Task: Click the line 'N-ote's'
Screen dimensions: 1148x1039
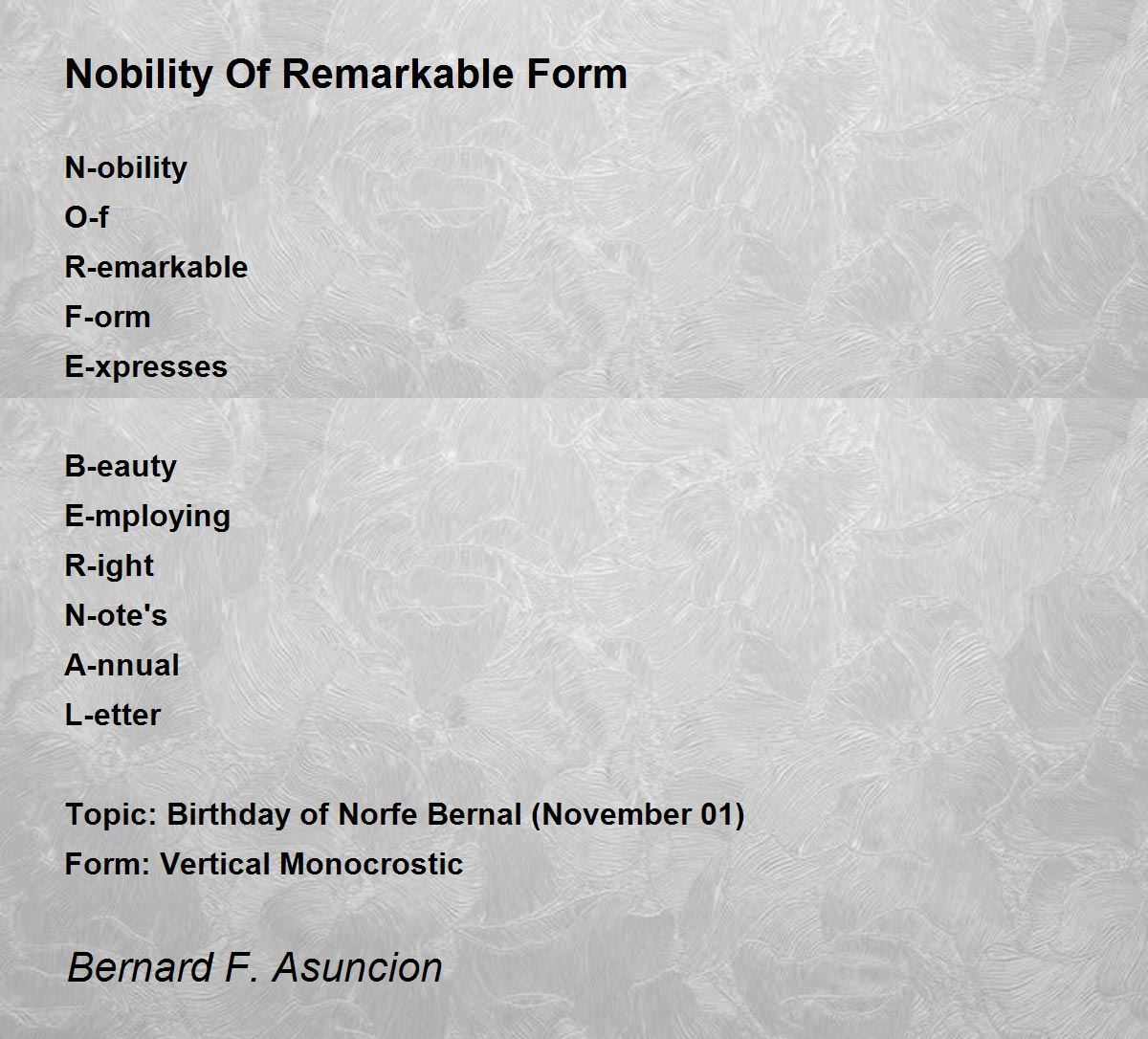Action: click(116, 615)
